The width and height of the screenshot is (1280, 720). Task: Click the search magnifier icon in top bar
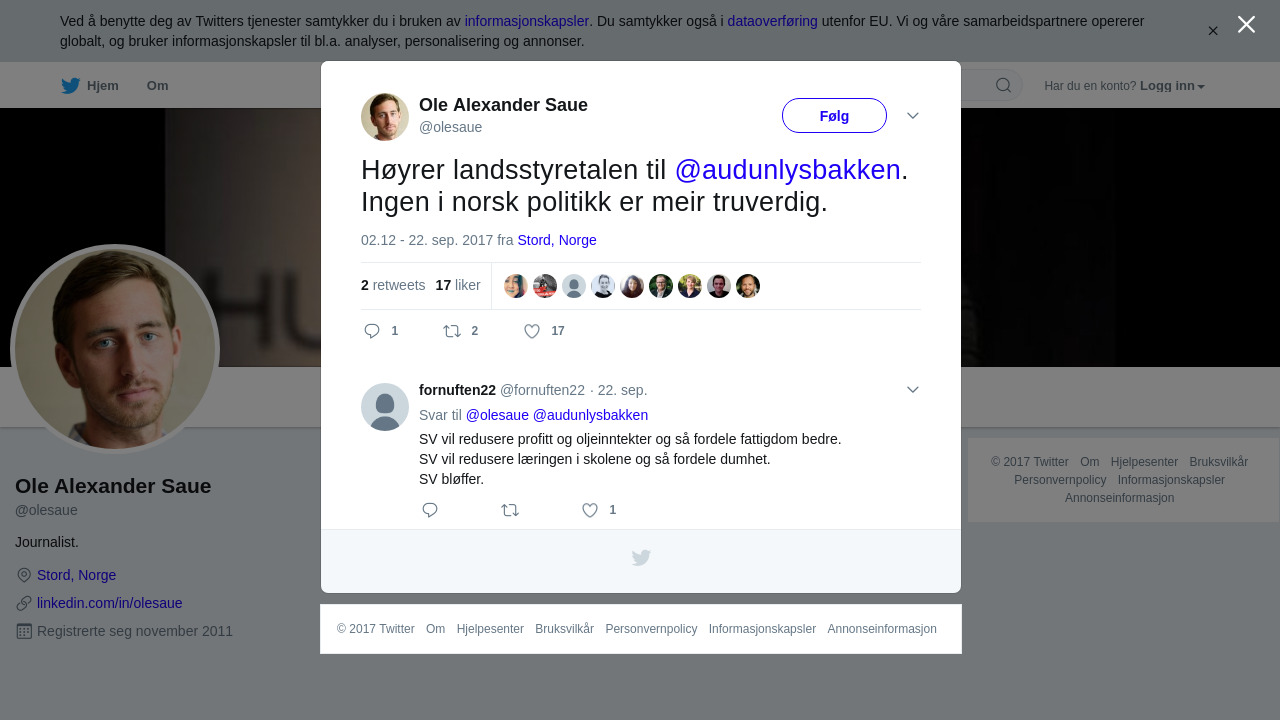click(x=1003, y=85)
